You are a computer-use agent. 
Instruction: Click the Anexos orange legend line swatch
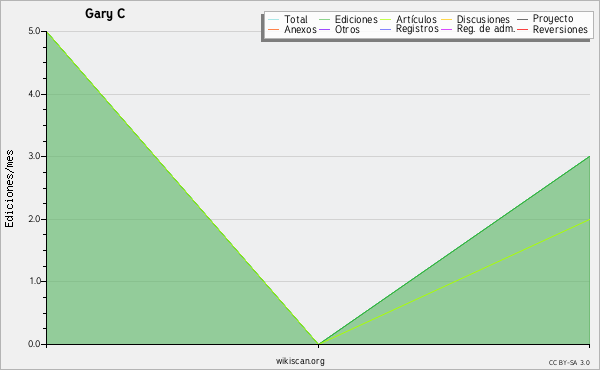click(x=273, y=29)
